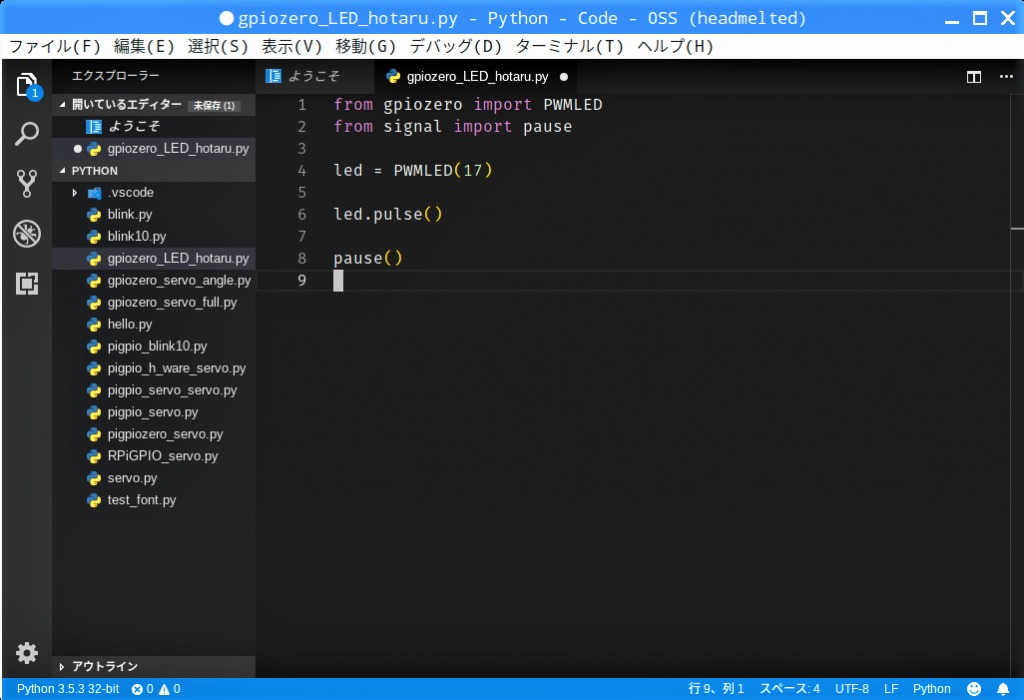
Task: Click the UTF-8 encoding indicator
Action: click(852, 689)
